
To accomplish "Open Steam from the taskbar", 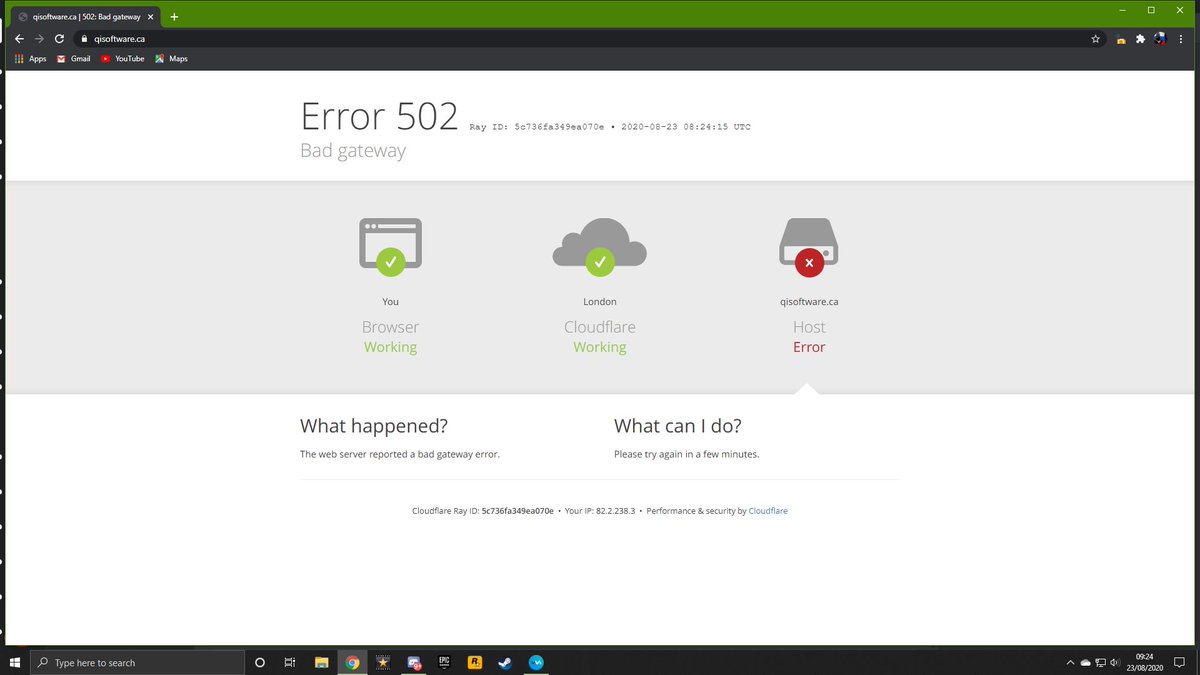I will tap(505, 662).
